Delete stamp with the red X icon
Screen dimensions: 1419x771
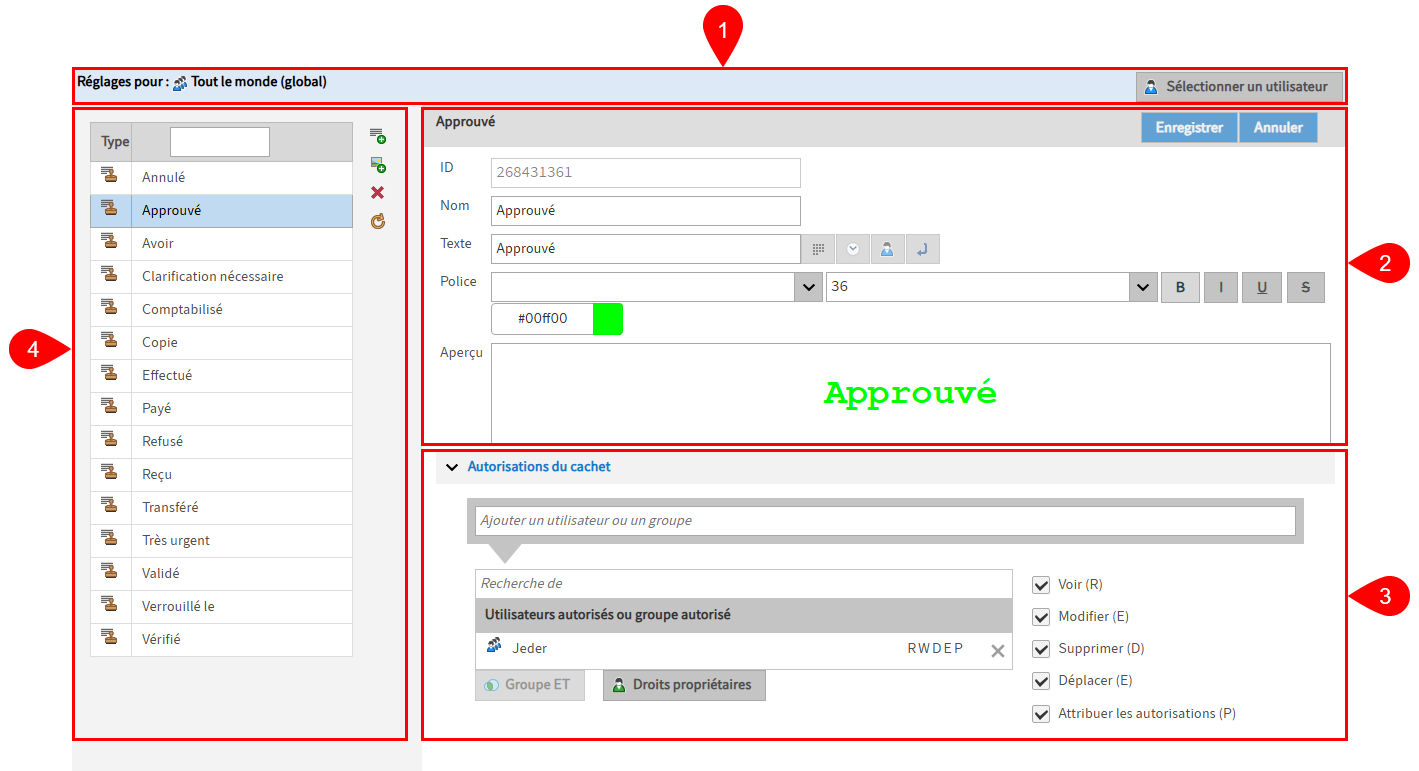point(378,193)
